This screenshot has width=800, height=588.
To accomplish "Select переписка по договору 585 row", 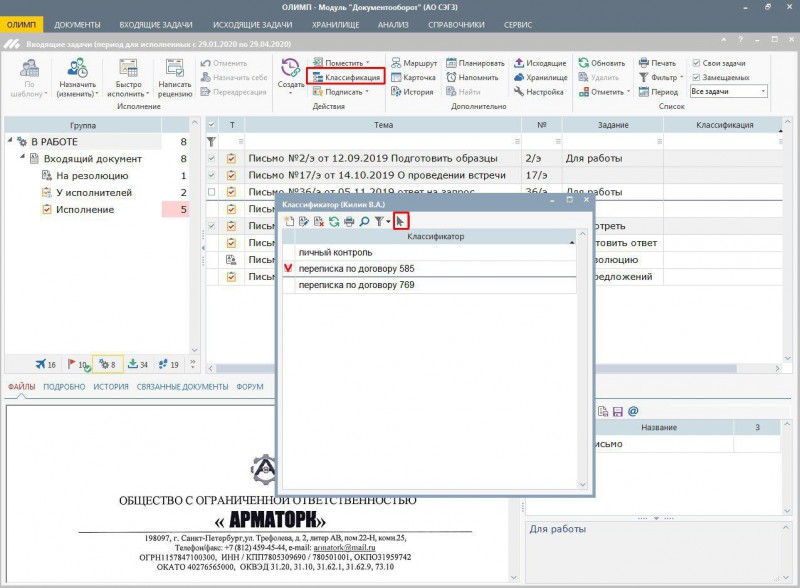I will pyautogui.click(x=430, y=268).
